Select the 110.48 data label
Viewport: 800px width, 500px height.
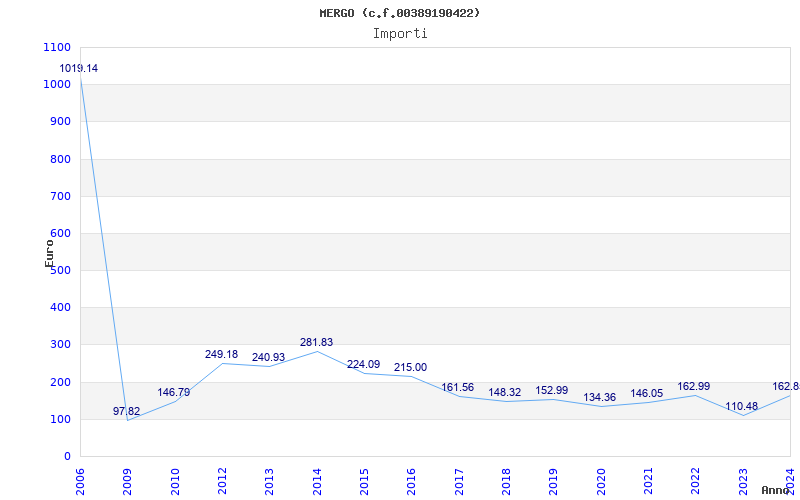[741, 407]
